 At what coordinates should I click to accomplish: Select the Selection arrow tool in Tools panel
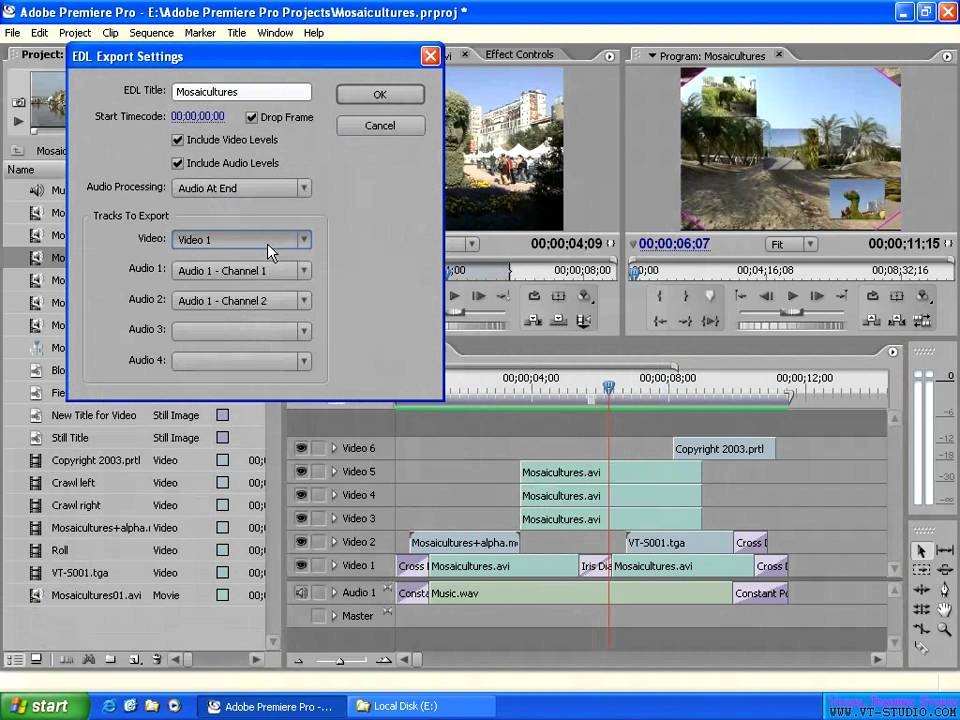(x=921, y=551)
